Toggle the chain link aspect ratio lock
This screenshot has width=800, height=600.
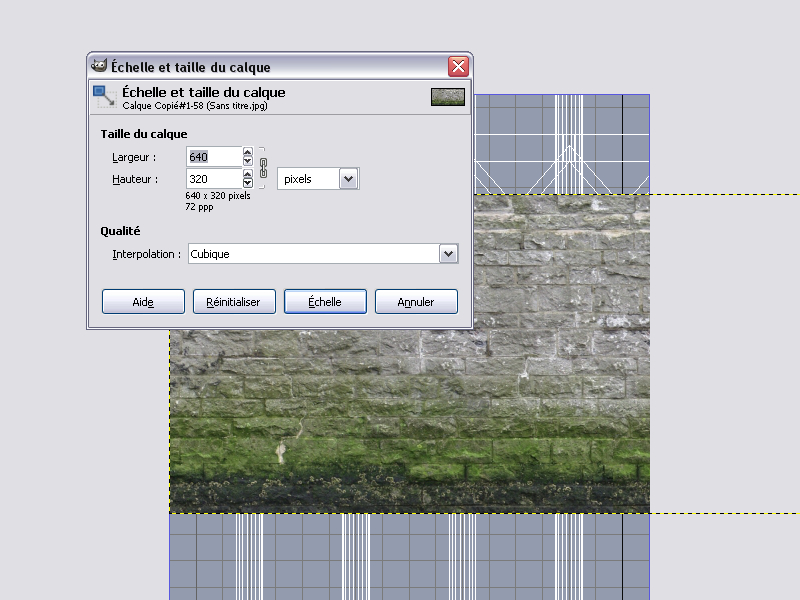(263, 166)
